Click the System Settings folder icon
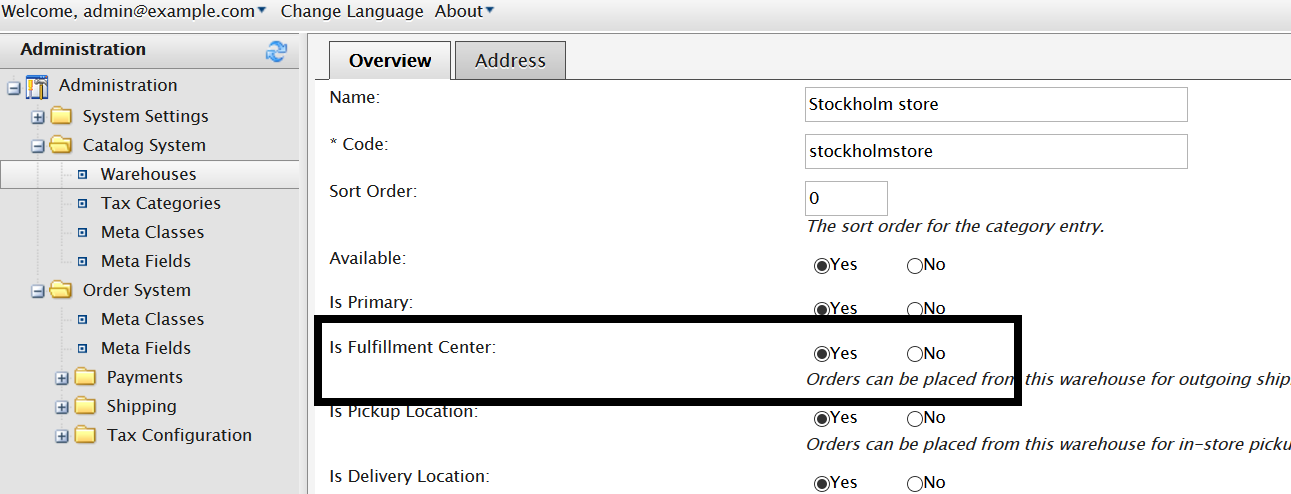The height and width of the screenshot is (494, 1291). [62, 116]
